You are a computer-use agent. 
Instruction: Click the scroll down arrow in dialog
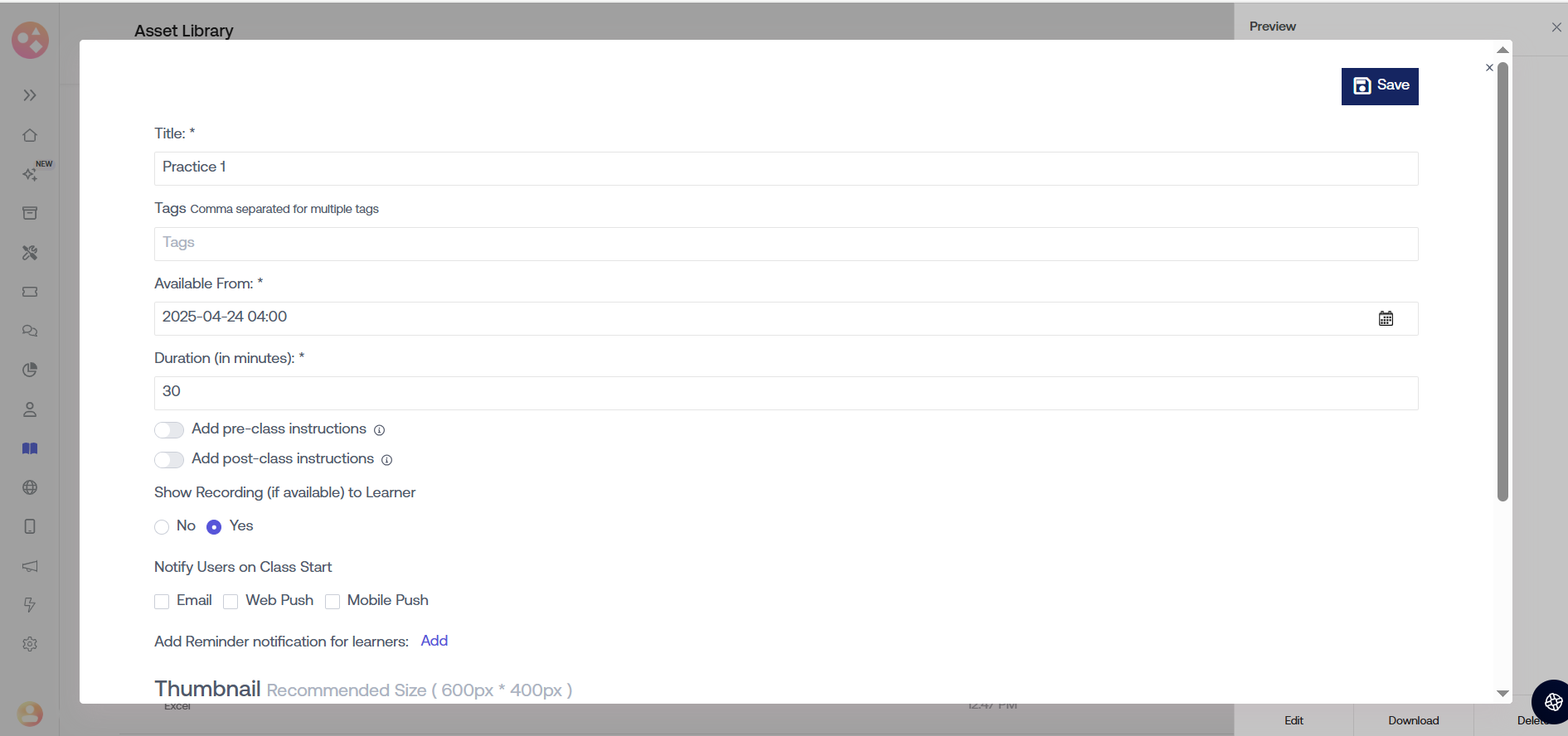(x=1502, y=693)
